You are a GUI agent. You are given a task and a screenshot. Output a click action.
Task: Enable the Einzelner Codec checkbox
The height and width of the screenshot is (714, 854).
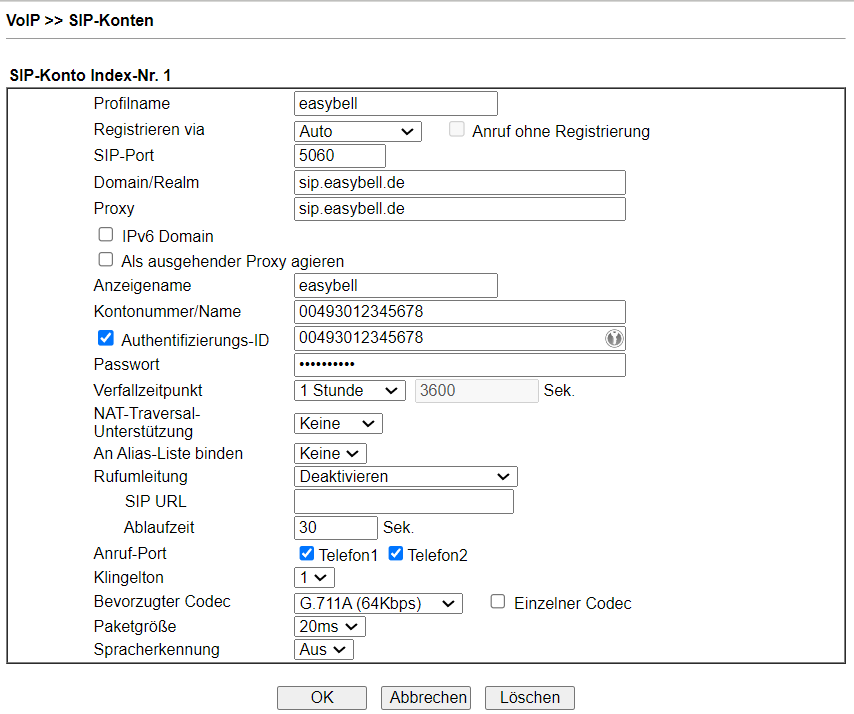coord(498,602)
